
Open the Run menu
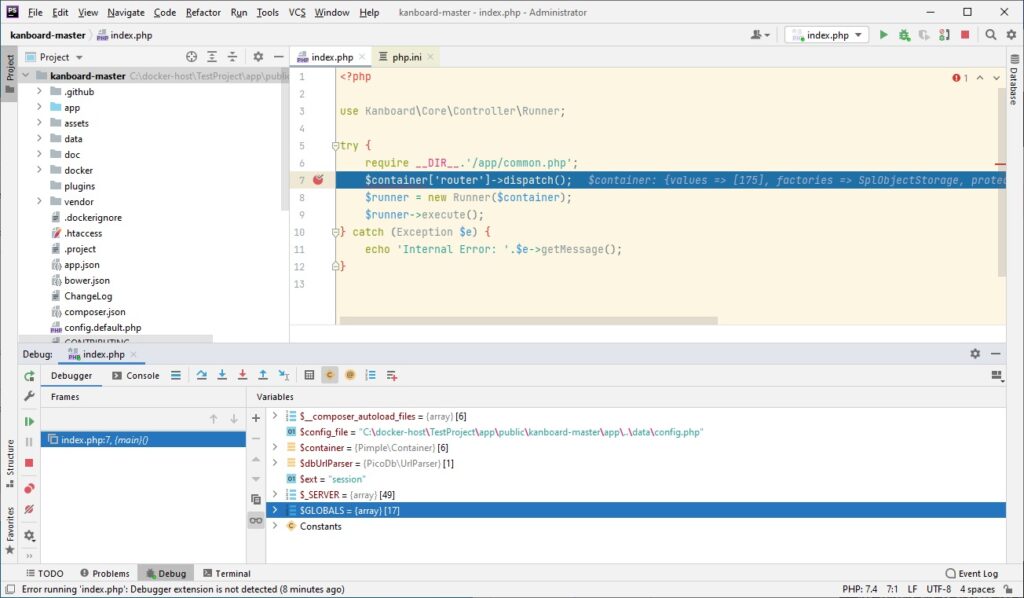239,12
